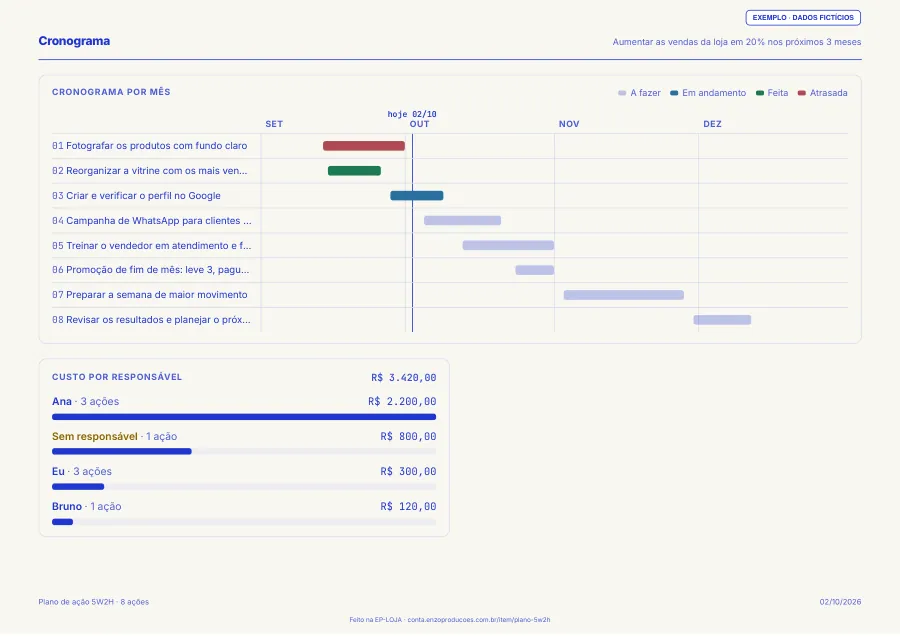Click the Gantt bar for task 05 Treinar o vendedor
The width and height of the screenshot is (900, 637).
point(508,246)
